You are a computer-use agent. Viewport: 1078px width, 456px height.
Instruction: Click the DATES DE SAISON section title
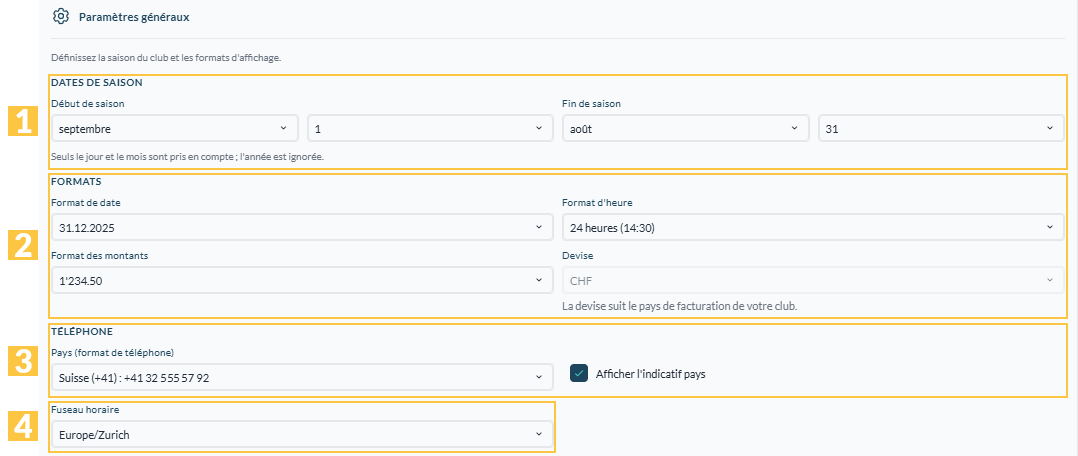(x=97, y=82)
